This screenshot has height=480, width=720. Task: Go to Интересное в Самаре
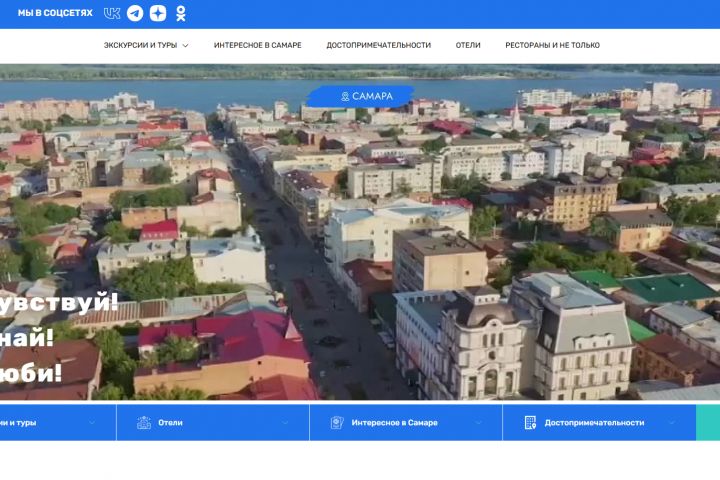coord(258,45)
